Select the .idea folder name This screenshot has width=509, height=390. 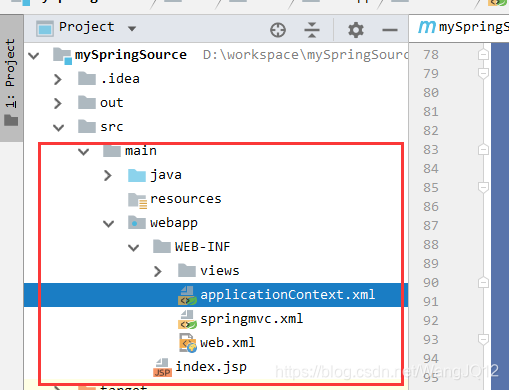coord(120,79)
